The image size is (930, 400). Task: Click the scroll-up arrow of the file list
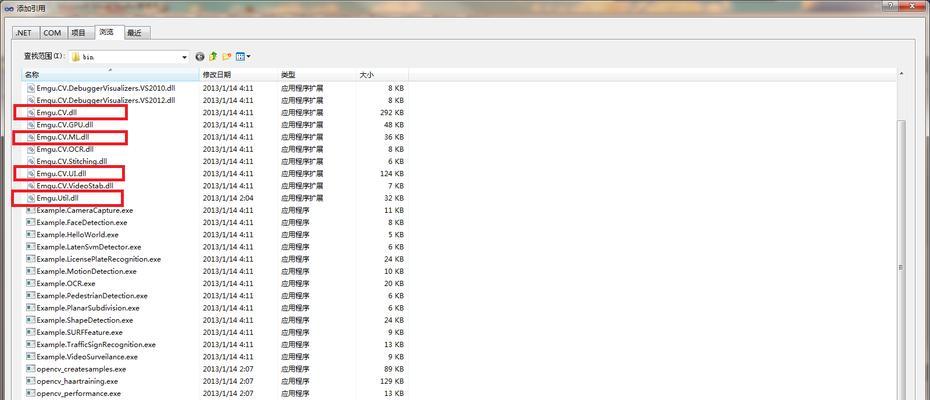point(902,74)
